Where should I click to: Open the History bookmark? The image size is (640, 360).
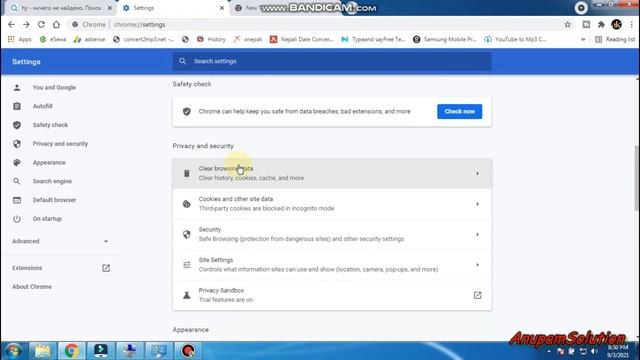click(211, 39)
